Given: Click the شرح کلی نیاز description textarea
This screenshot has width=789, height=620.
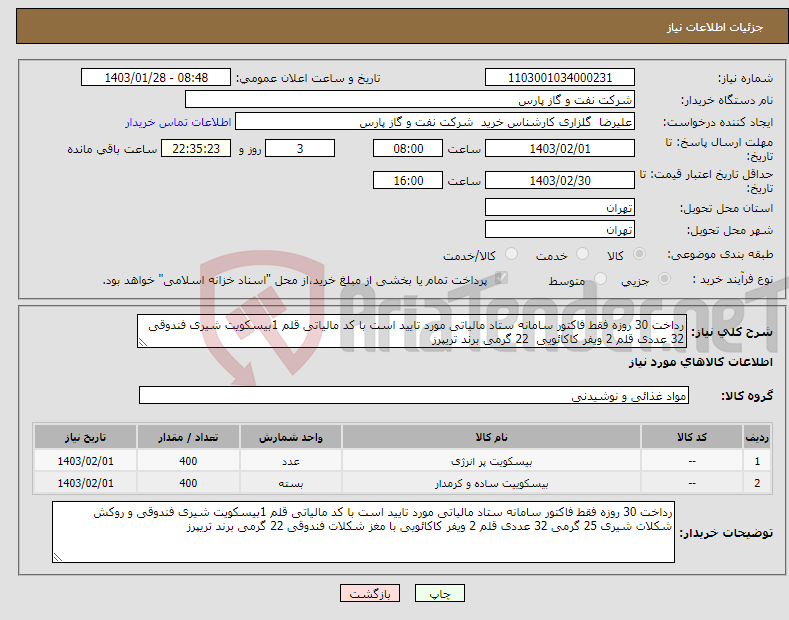Looking at the screenshot, I should (x=412, y=331).
